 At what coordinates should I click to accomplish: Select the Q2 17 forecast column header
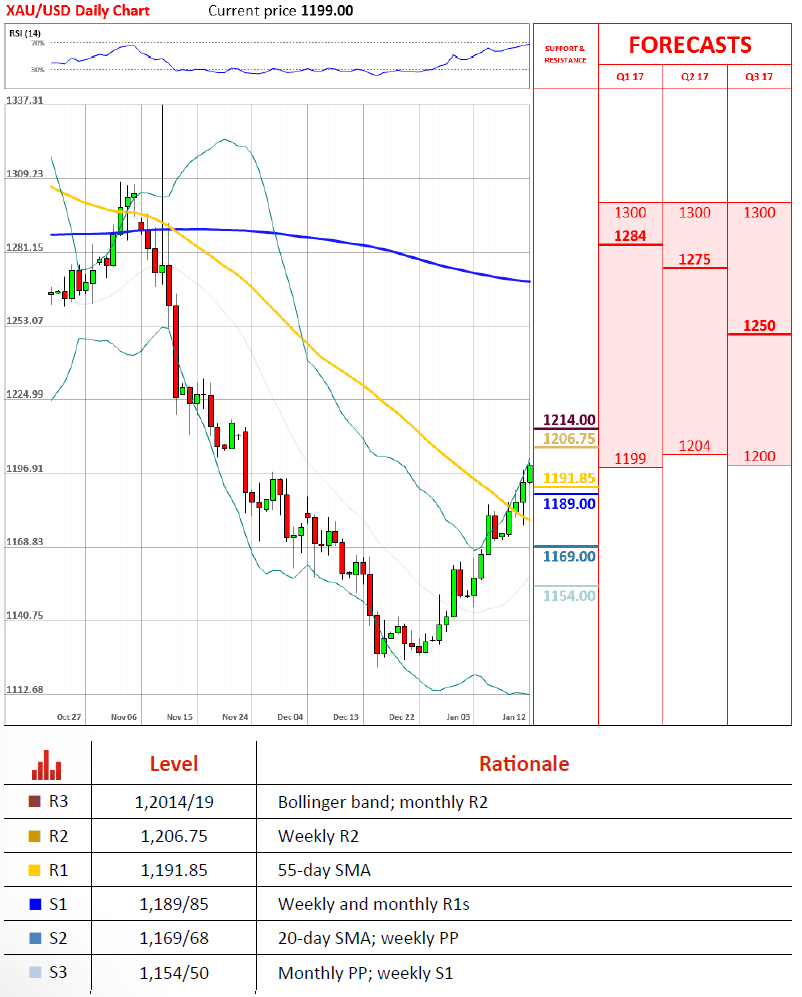click(x=695, y=76)
